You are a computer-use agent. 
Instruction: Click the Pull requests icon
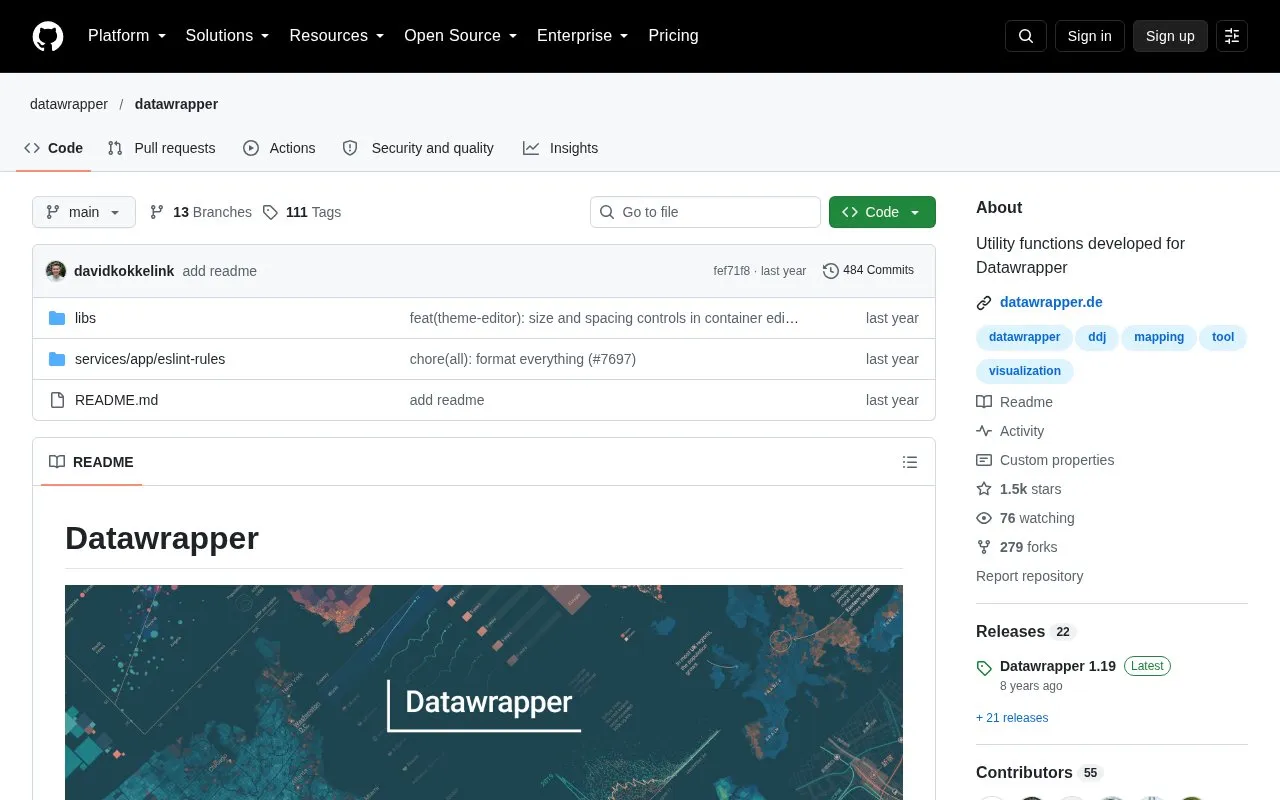pos(115,148)
